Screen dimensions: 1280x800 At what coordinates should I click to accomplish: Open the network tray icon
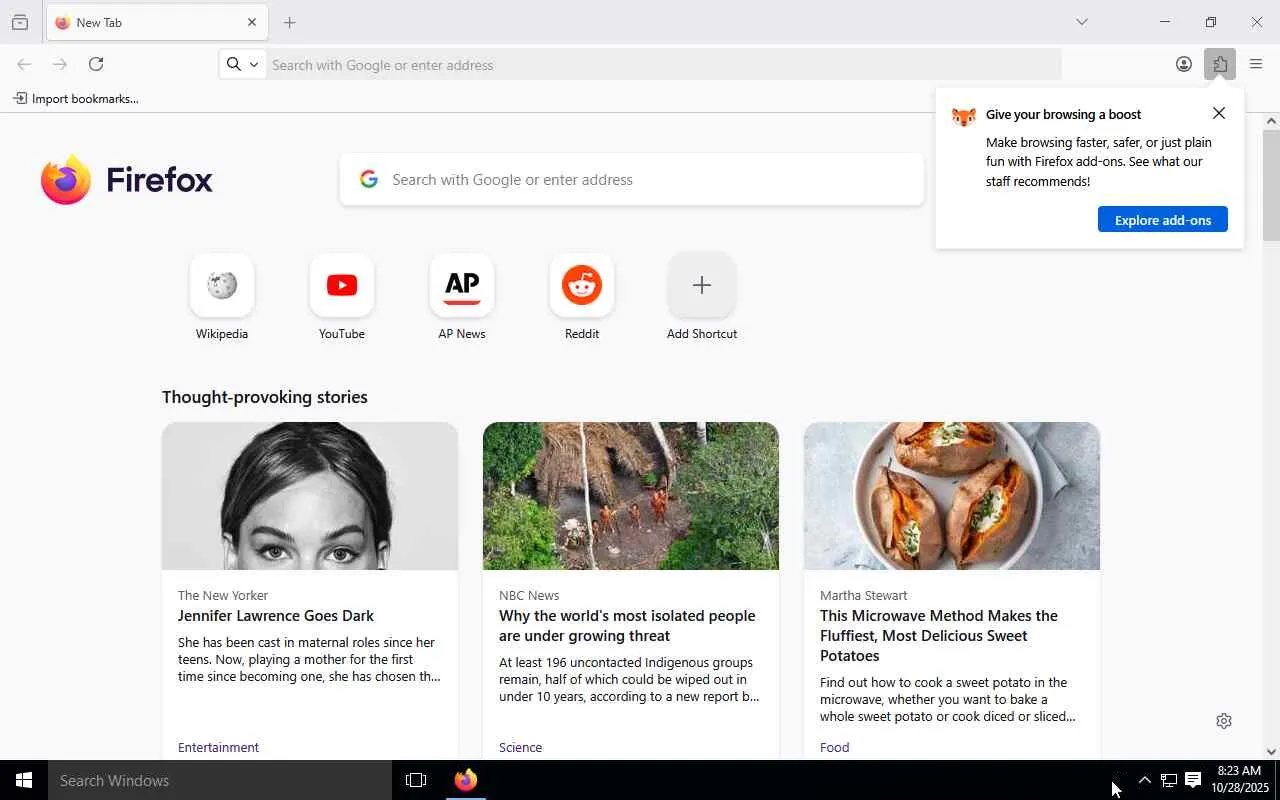(x=1168, y=780)
